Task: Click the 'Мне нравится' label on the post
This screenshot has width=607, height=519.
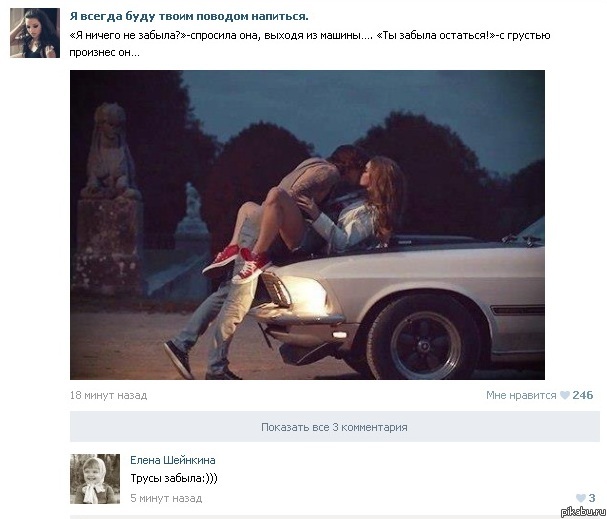Action: pos(521,395)
